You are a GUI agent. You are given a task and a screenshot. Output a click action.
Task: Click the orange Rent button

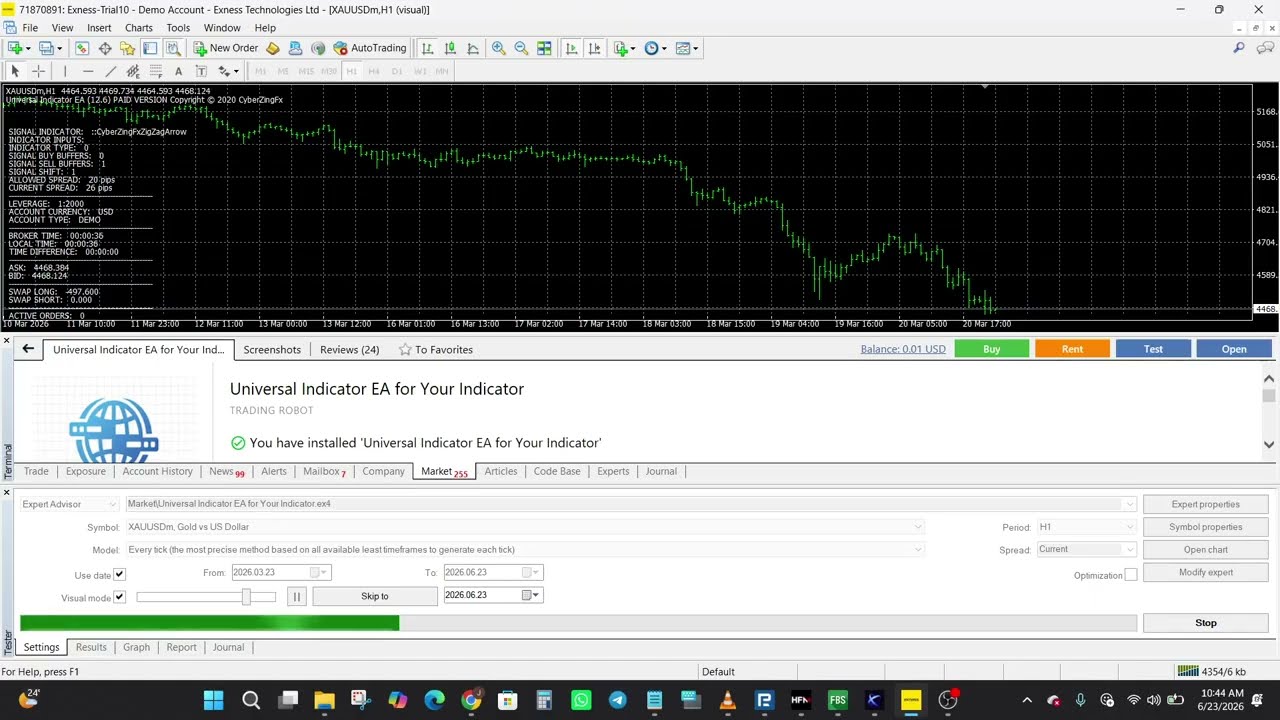pos(1072,349)
